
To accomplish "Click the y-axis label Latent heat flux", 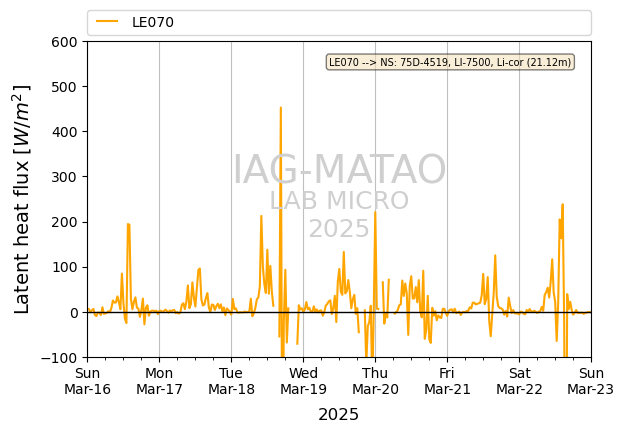I will pyautogui.click(x=22, y=199).
